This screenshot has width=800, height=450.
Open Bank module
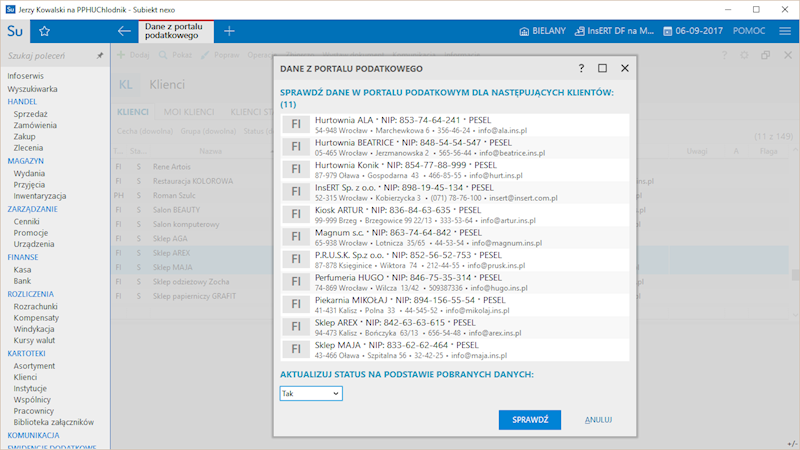coord(22,281)
